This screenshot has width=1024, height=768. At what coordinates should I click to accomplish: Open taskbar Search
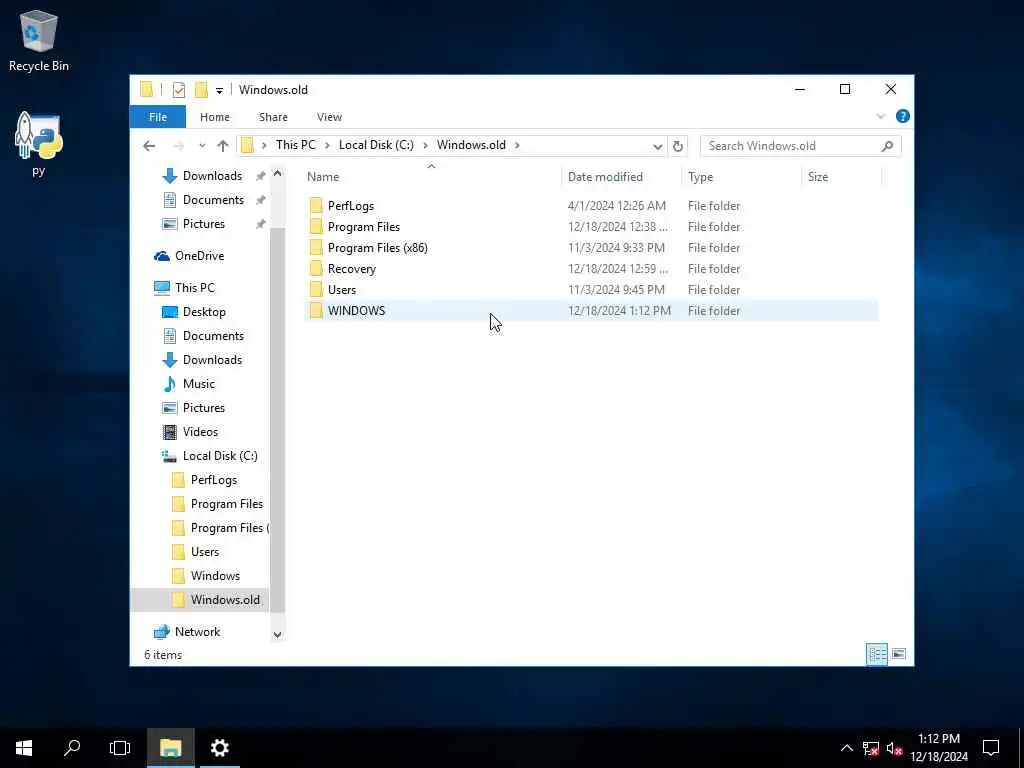[72, 748]
